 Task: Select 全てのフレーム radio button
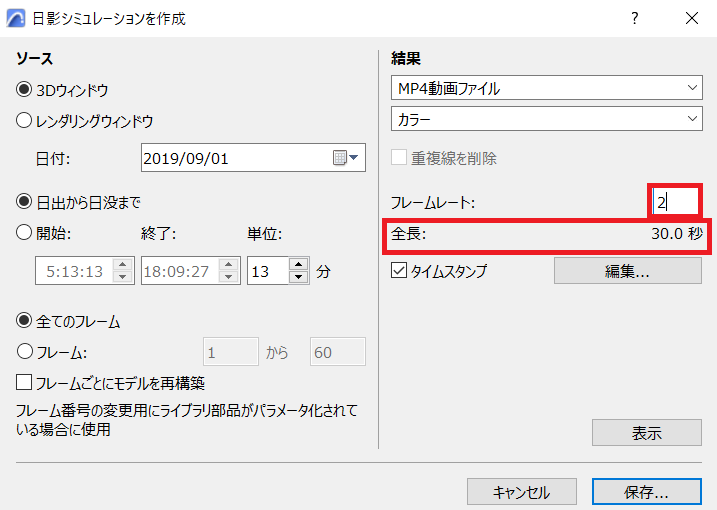[24, 321]
